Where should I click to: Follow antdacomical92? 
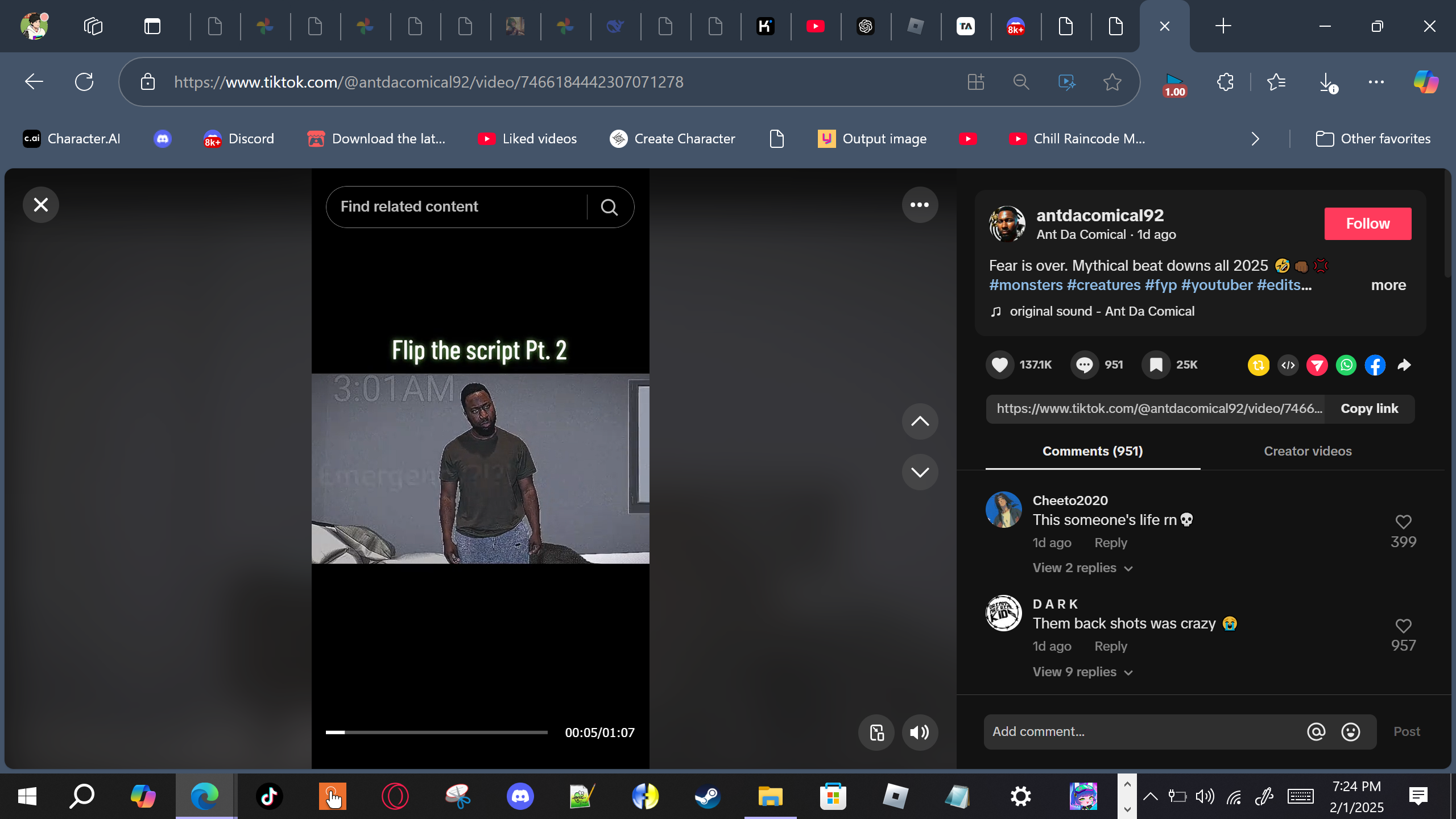pyautogui.click(x=1367, y=224)
